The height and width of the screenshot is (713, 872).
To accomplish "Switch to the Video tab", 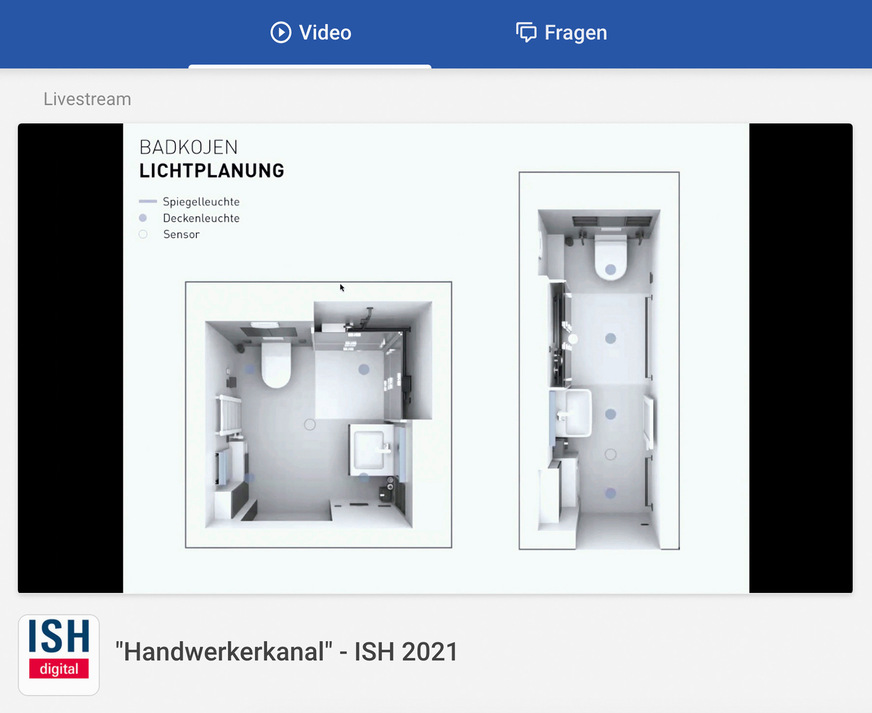I will (310, 33).
